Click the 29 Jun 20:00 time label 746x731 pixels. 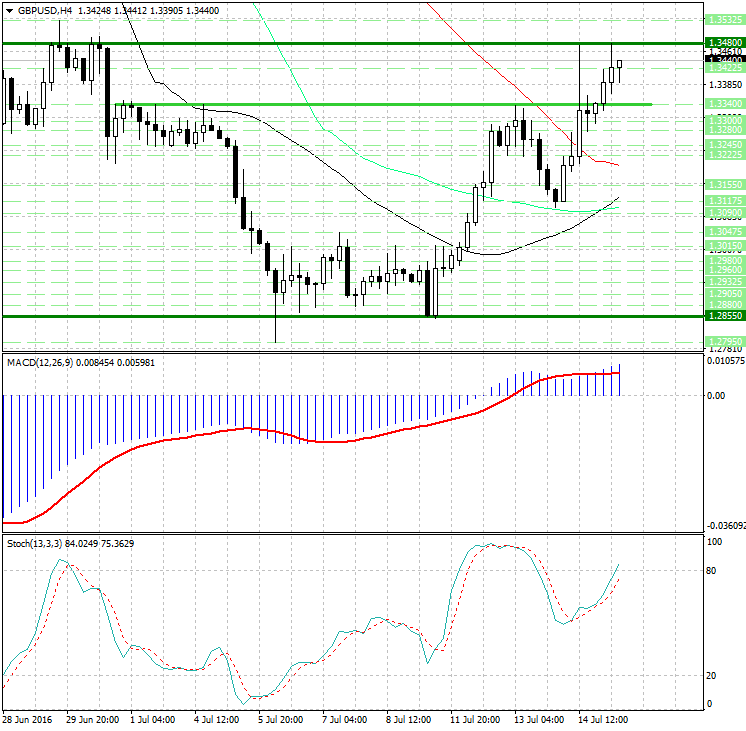[92, 719]
